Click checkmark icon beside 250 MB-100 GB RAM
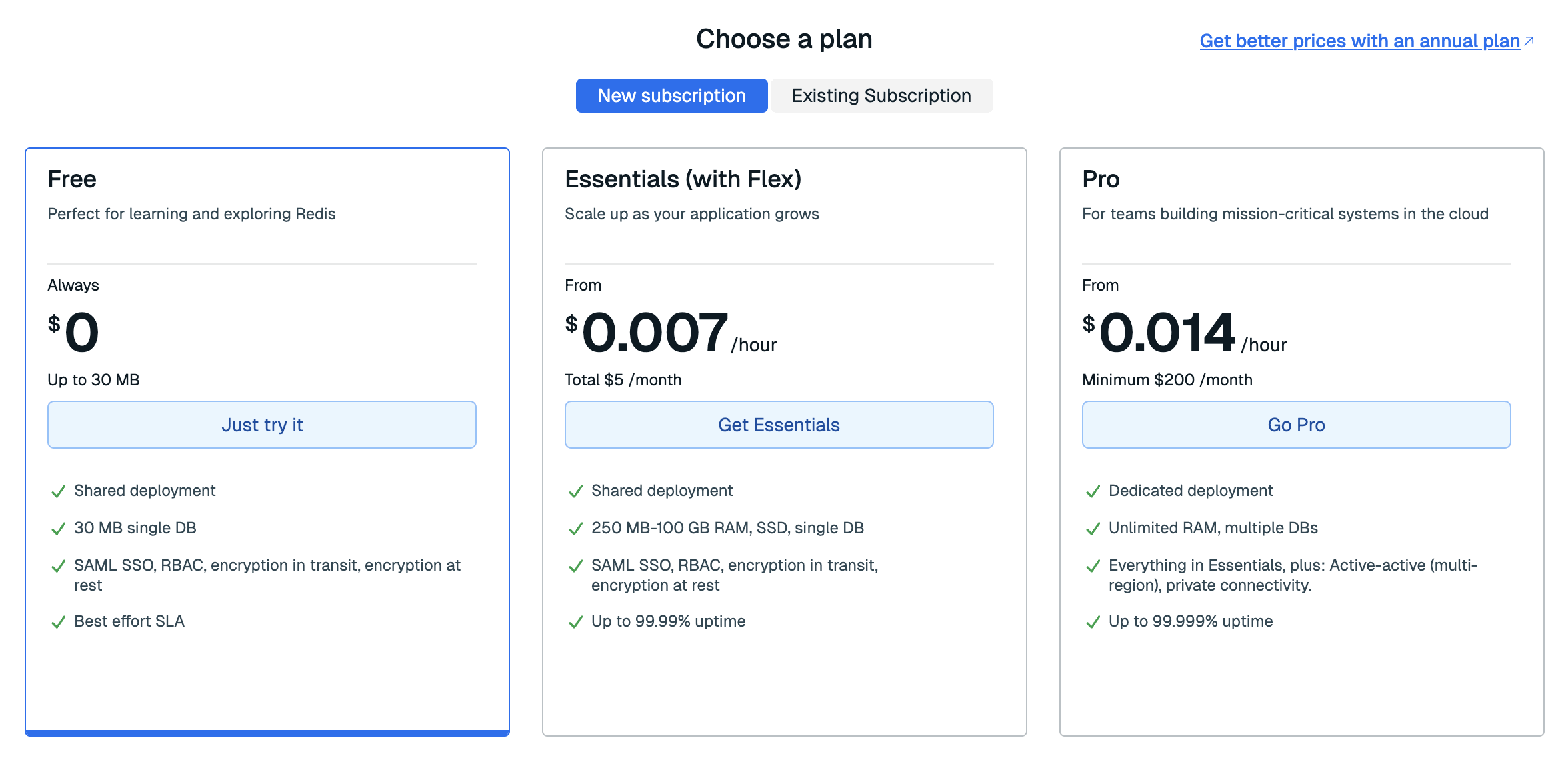The height and width of the screenshot is (760, 1568). (576, 529)
